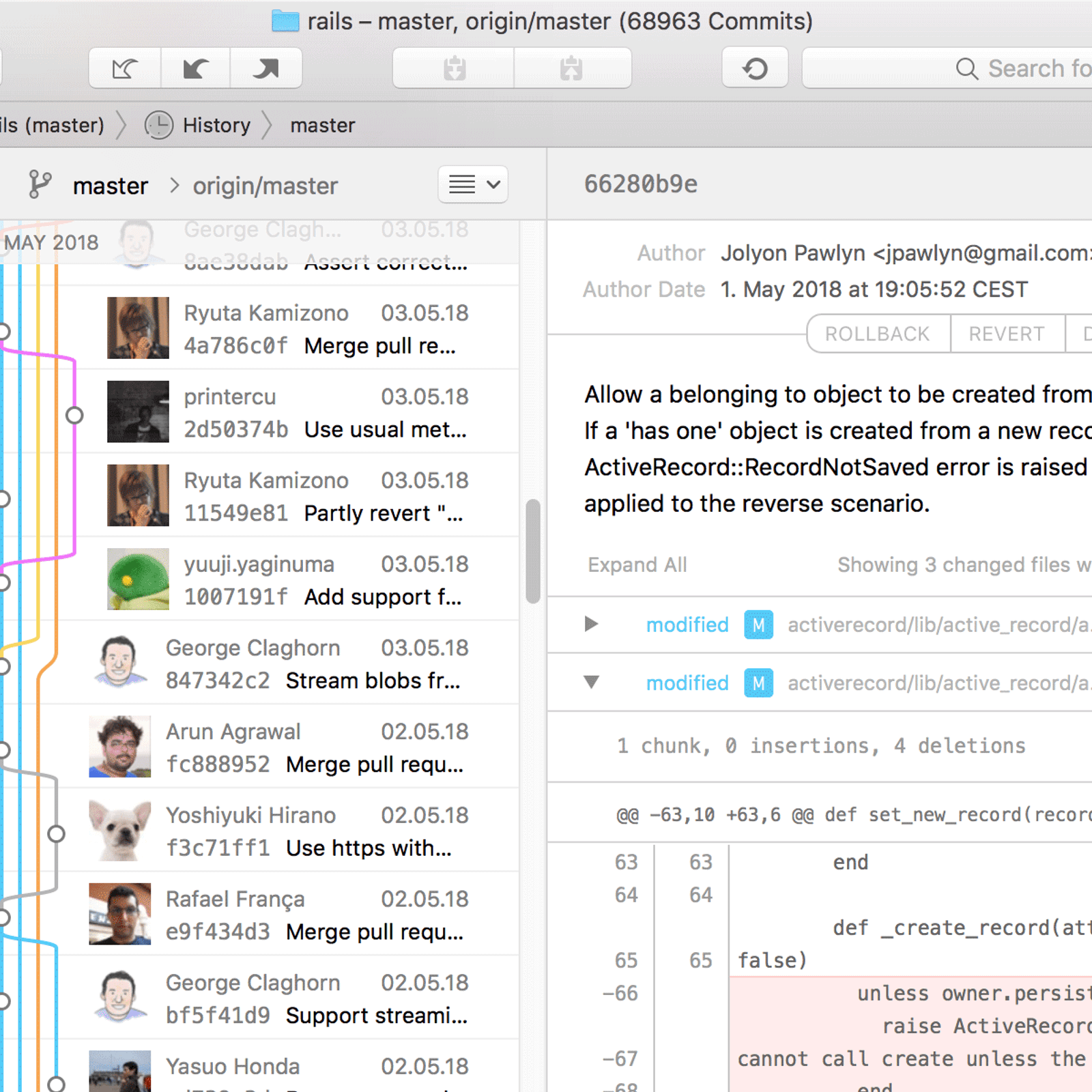The height and width of the screenshot is (1092, 1092).
Task: Select commit 2d50374b Use usual method
Action: (259, 412)
